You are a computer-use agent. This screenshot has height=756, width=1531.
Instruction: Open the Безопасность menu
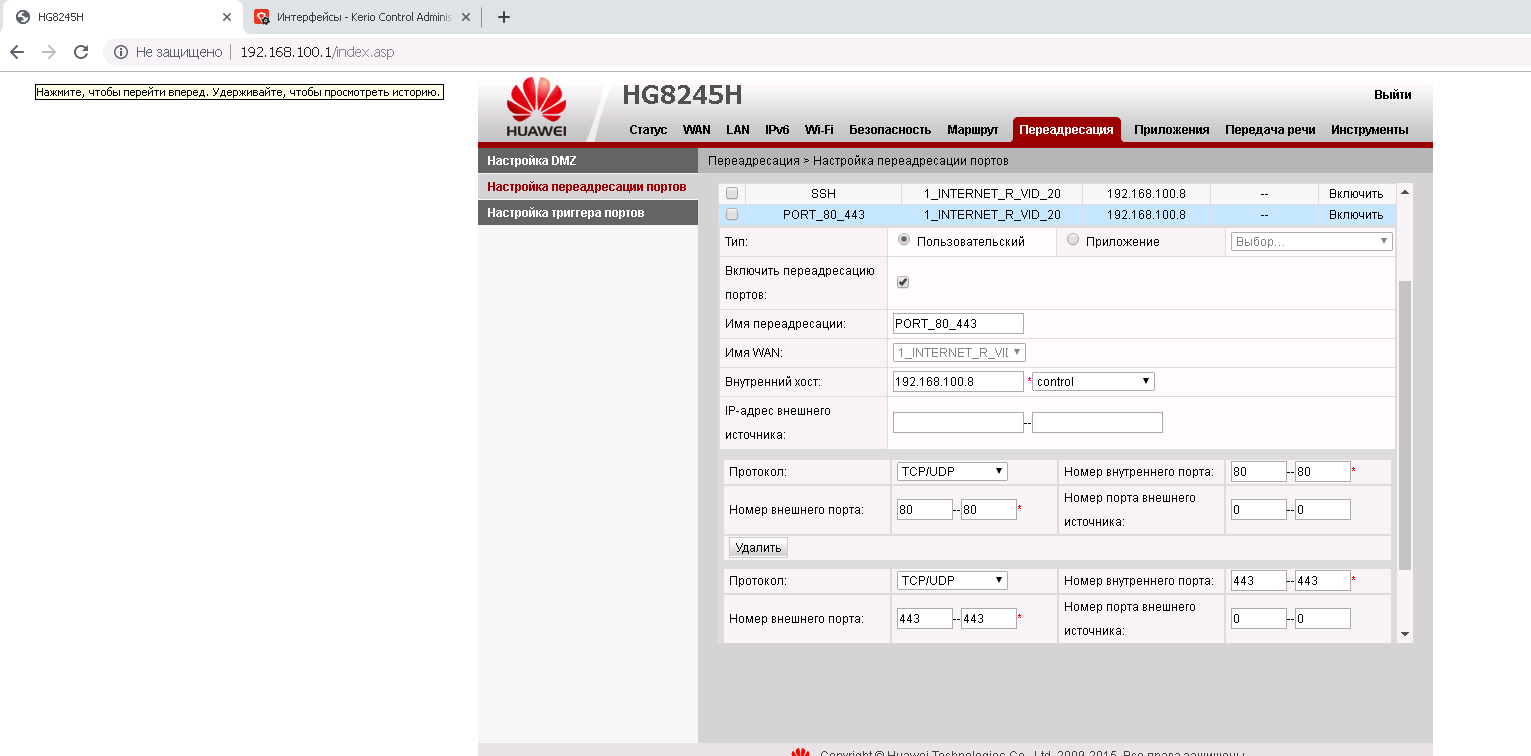(x=890, y=130)
